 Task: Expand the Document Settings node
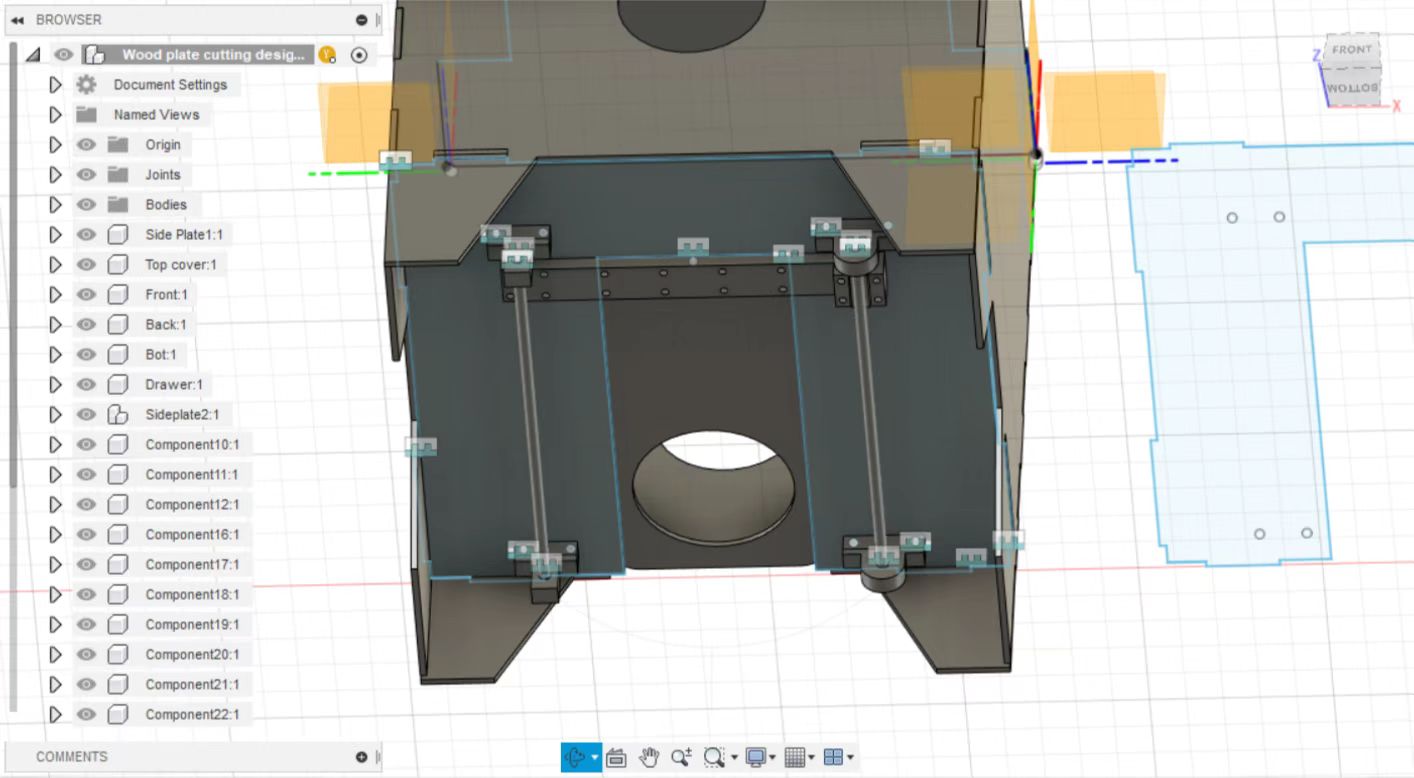click(x=55, y=85)
